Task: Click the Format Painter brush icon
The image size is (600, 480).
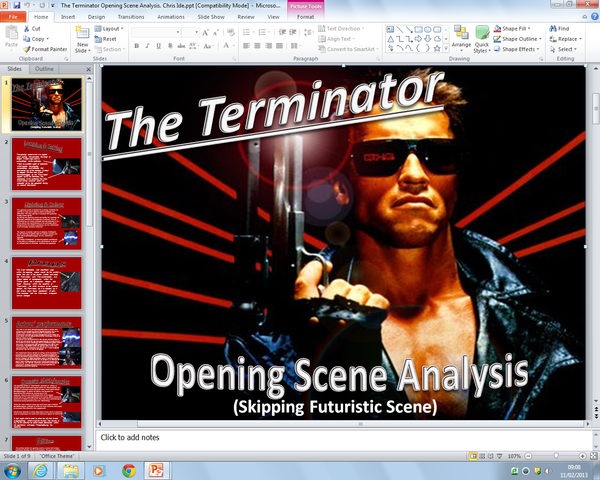Action: [x=26, y=49]
